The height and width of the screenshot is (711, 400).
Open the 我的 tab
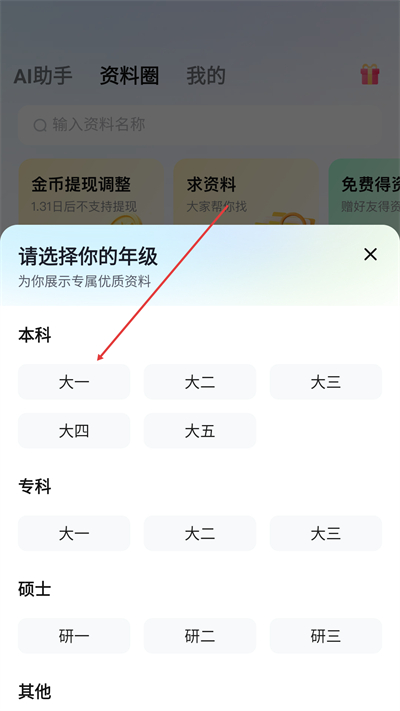[206, 76]
